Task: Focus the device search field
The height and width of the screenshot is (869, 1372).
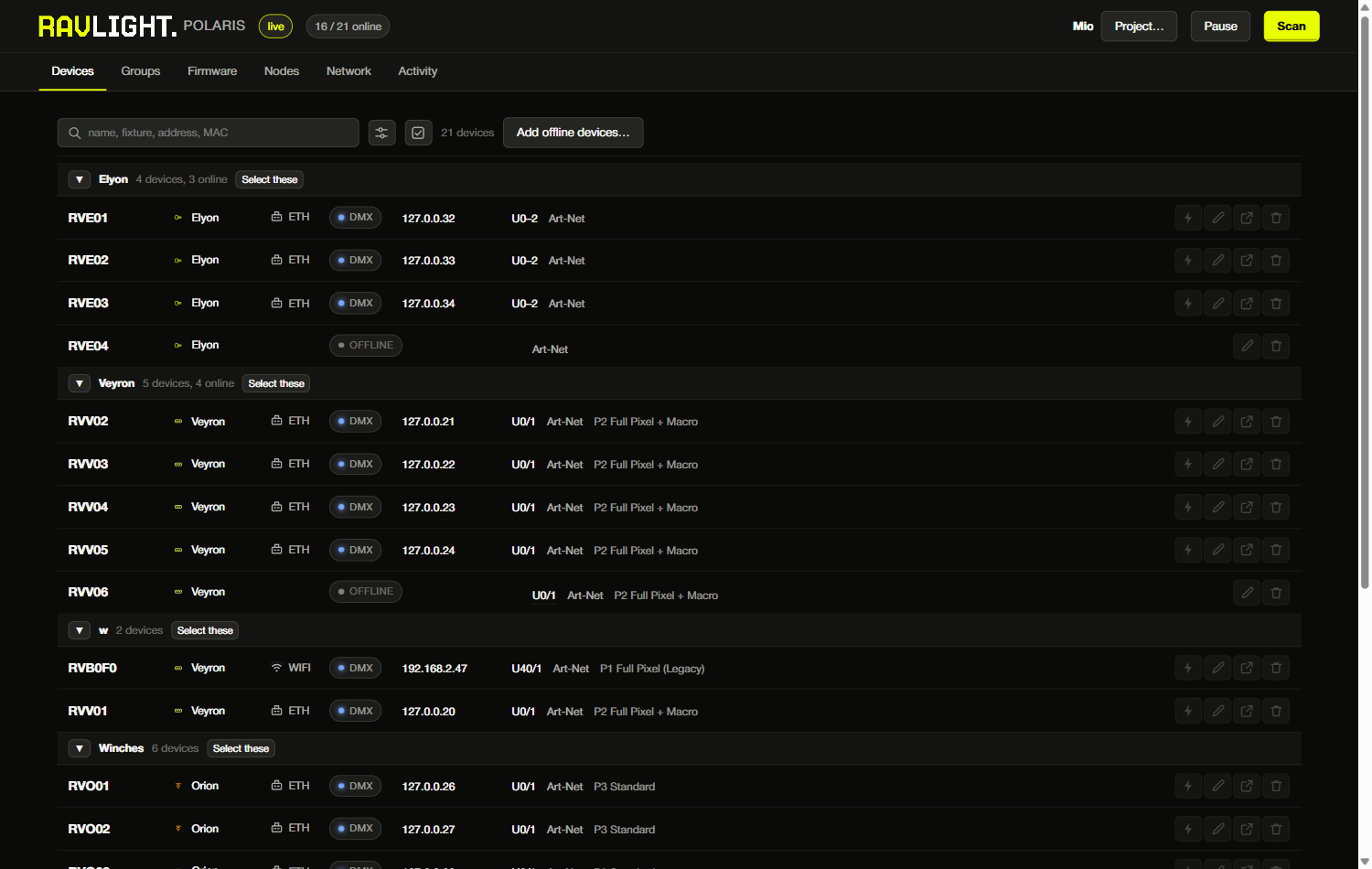Action: [209, 133]
